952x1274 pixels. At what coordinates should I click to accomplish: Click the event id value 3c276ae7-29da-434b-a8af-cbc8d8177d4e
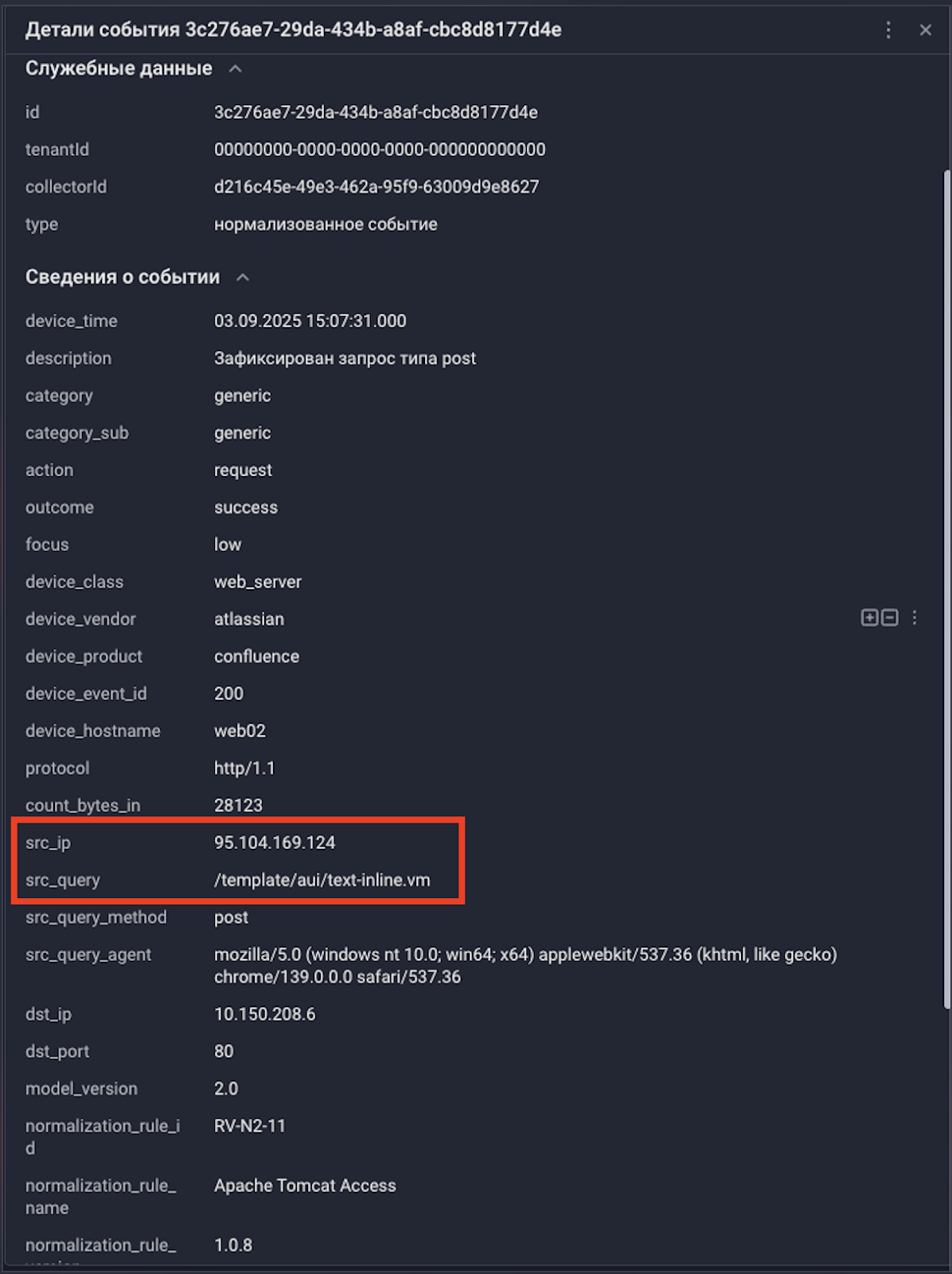pyautogui.click(x=376, y=112)
